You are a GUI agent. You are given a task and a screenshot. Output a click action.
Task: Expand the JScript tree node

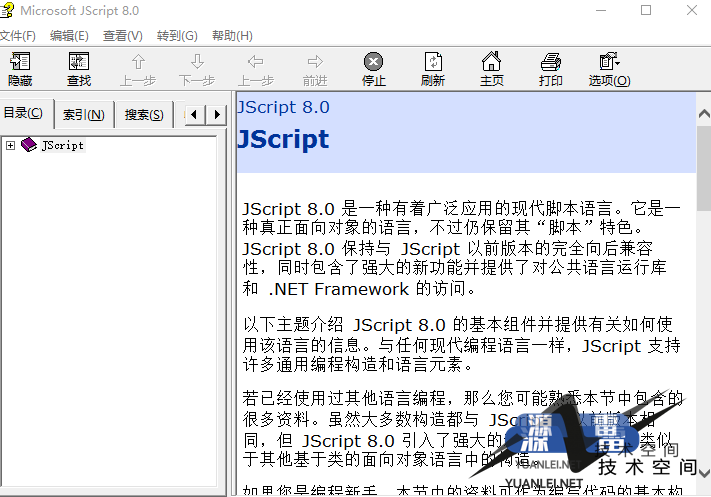tap(10, 146)
